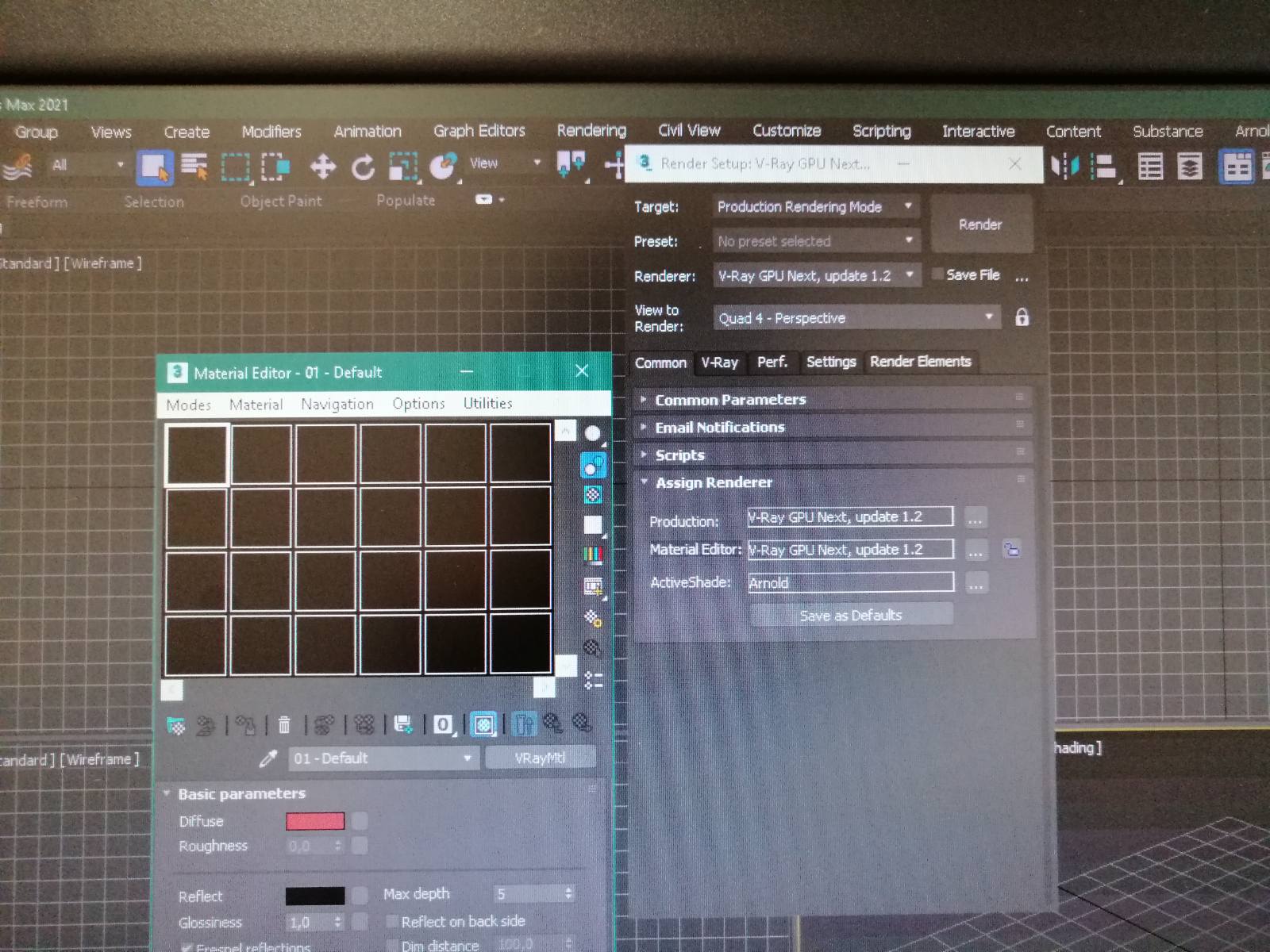The height and width of the screenshot is (952, 1270).
Task: Toggle Show Shaded Material in Viewport
Action: pos(483,724)
